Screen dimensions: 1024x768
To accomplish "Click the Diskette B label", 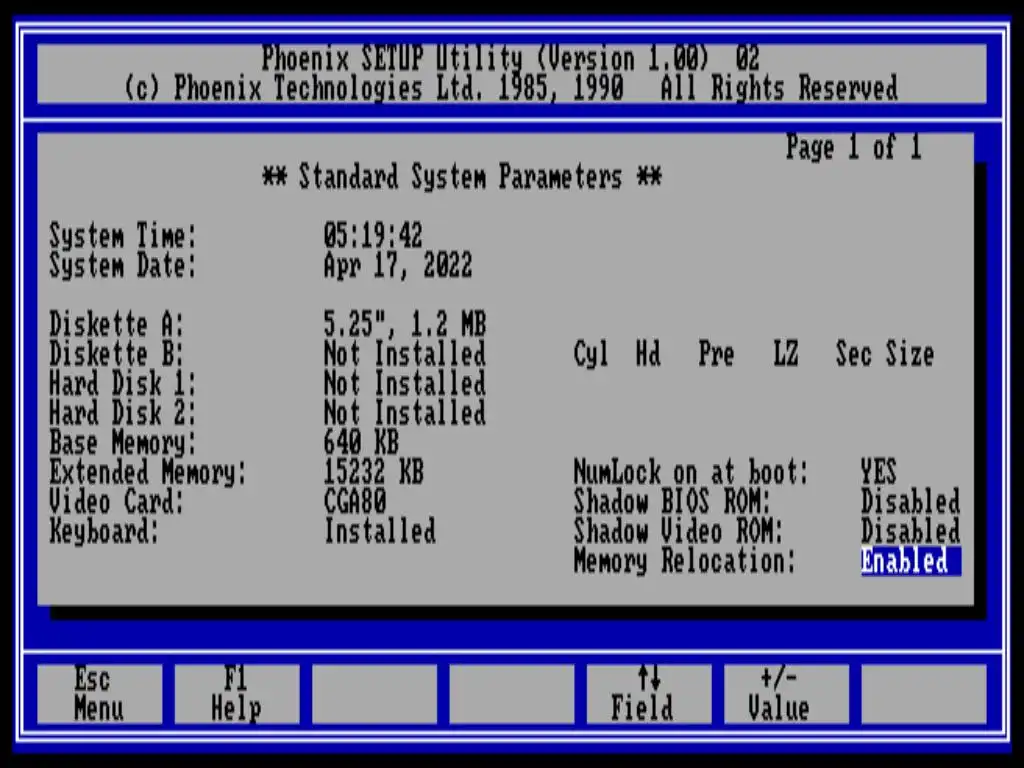I will pos(117,354).
